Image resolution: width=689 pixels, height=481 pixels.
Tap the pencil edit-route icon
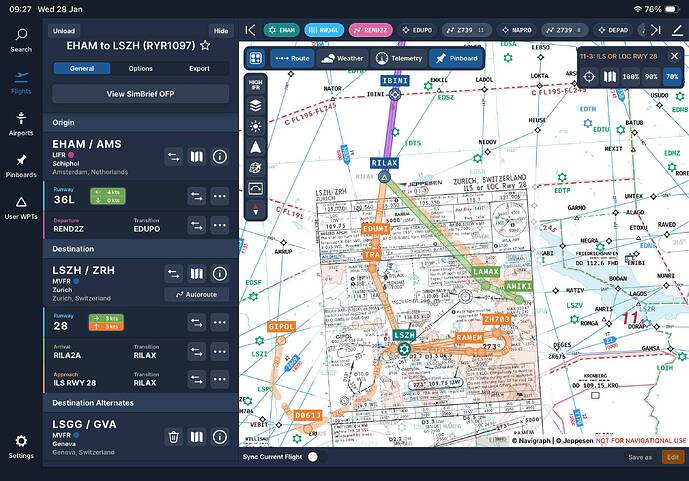coord(677,30)
